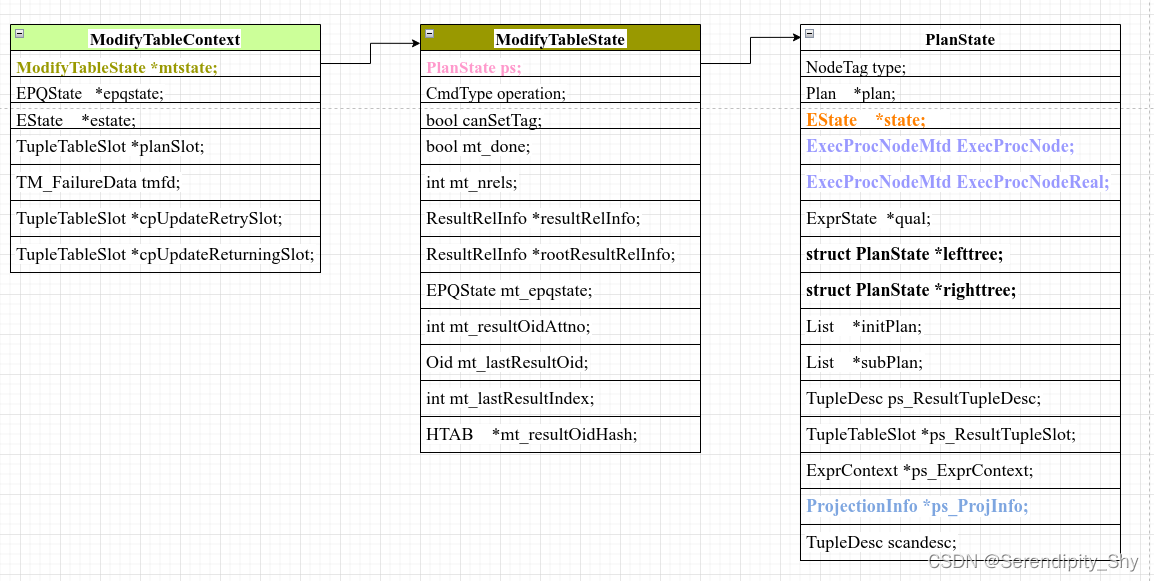Select the row 'ResultRelInfo *rootResultRelInfo;'
1154x581 pixels.
click(560, 254)
